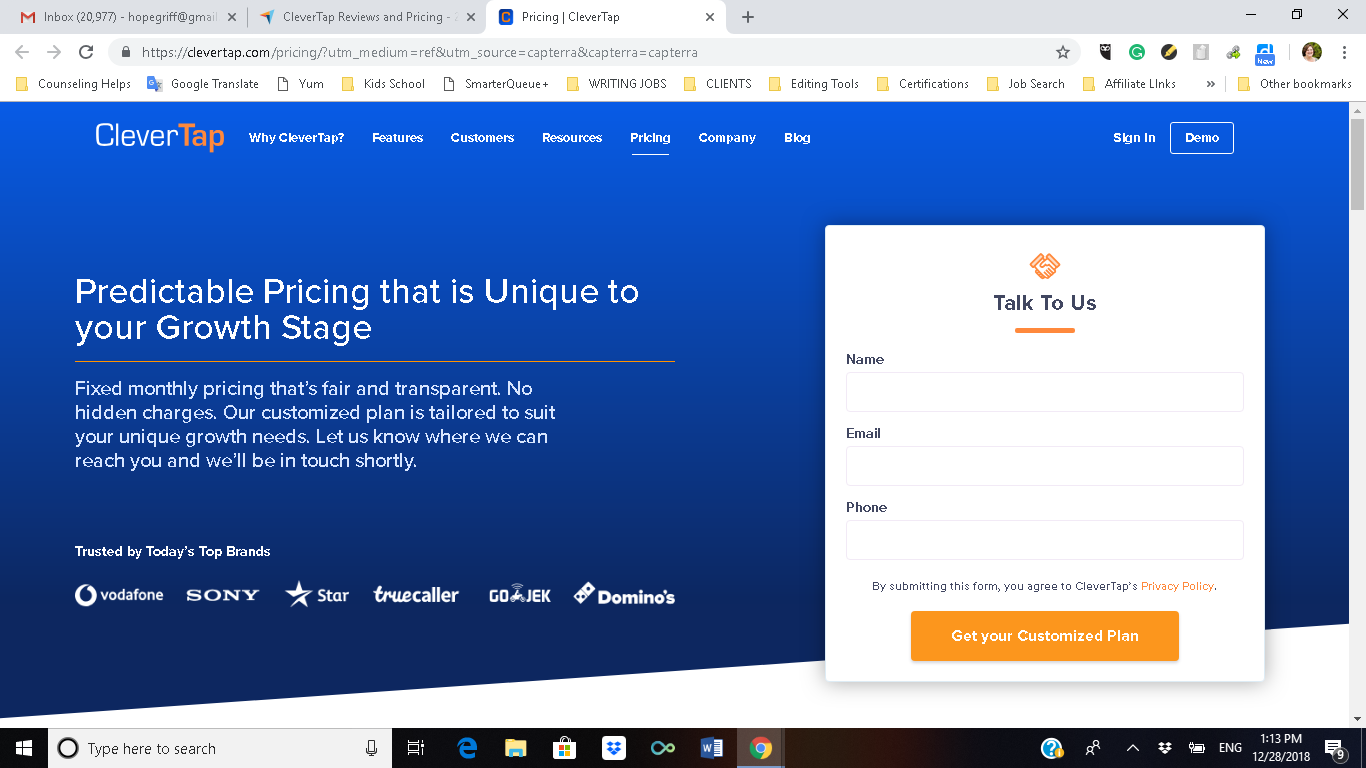This screenshot has height=768, width=1366.
Task: Open File Explorer from taskbar
Action: coord(515,748)
